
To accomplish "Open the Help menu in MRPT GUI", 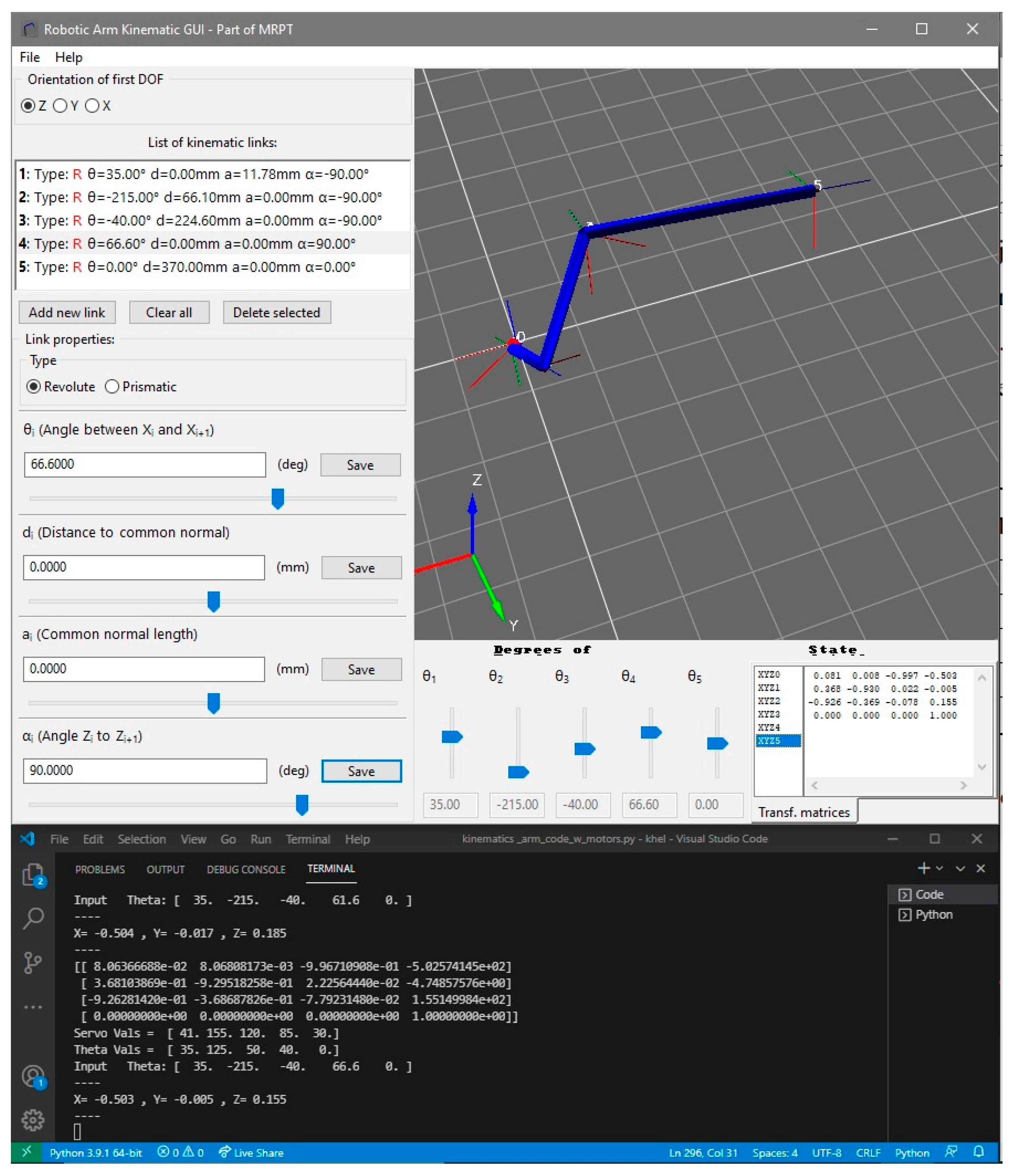I will pos(69,57).
